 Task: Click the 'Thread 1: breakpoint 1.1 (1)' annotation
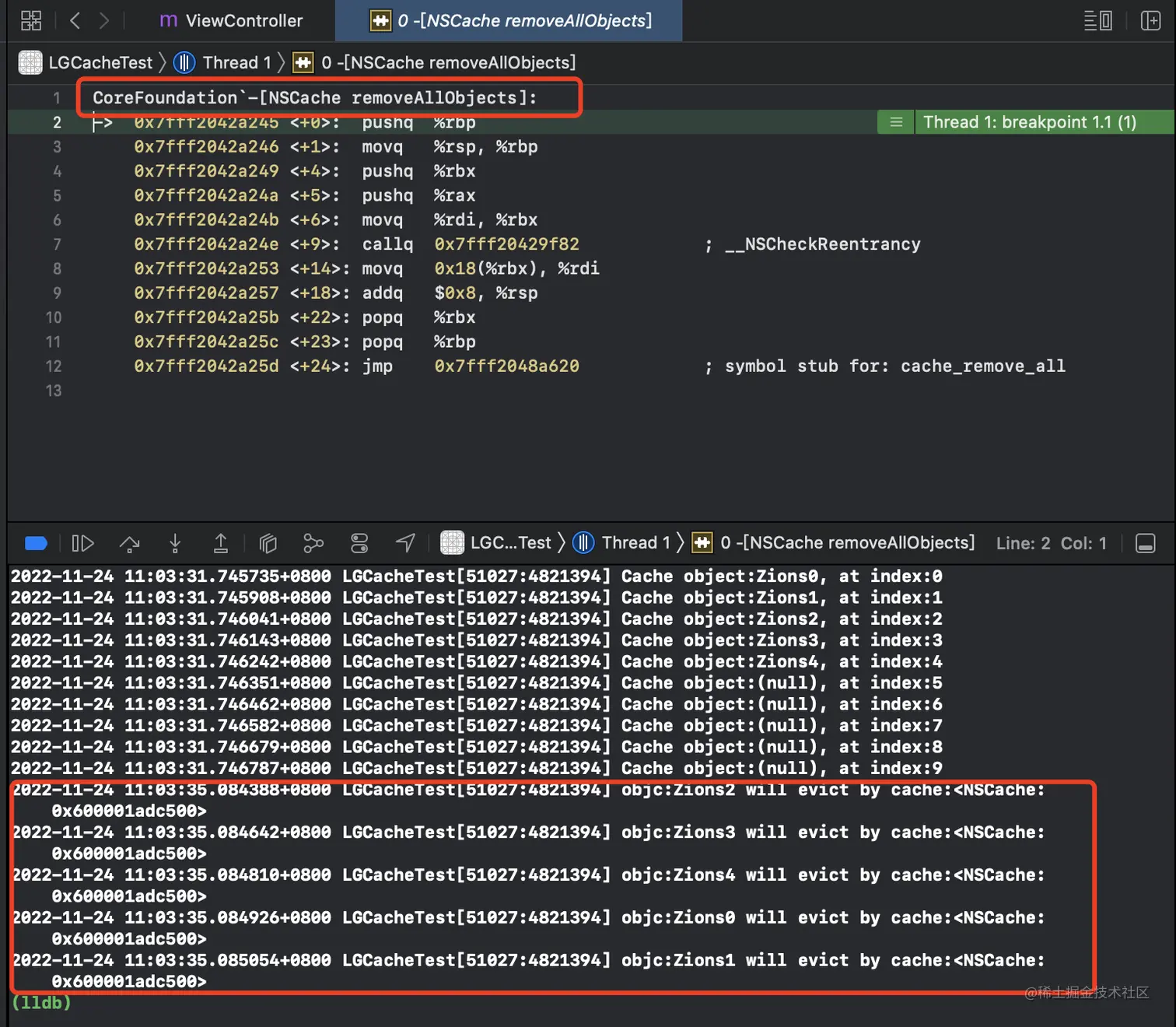pos(1030,122)
